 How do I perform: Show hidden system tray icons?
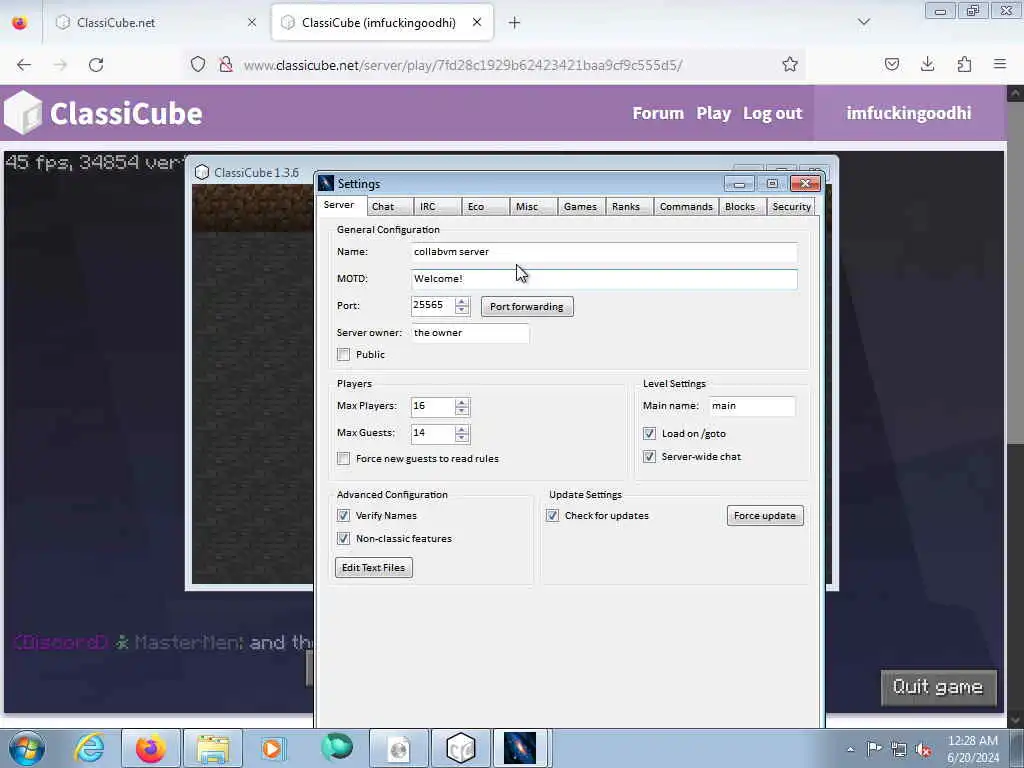(850, 749)
